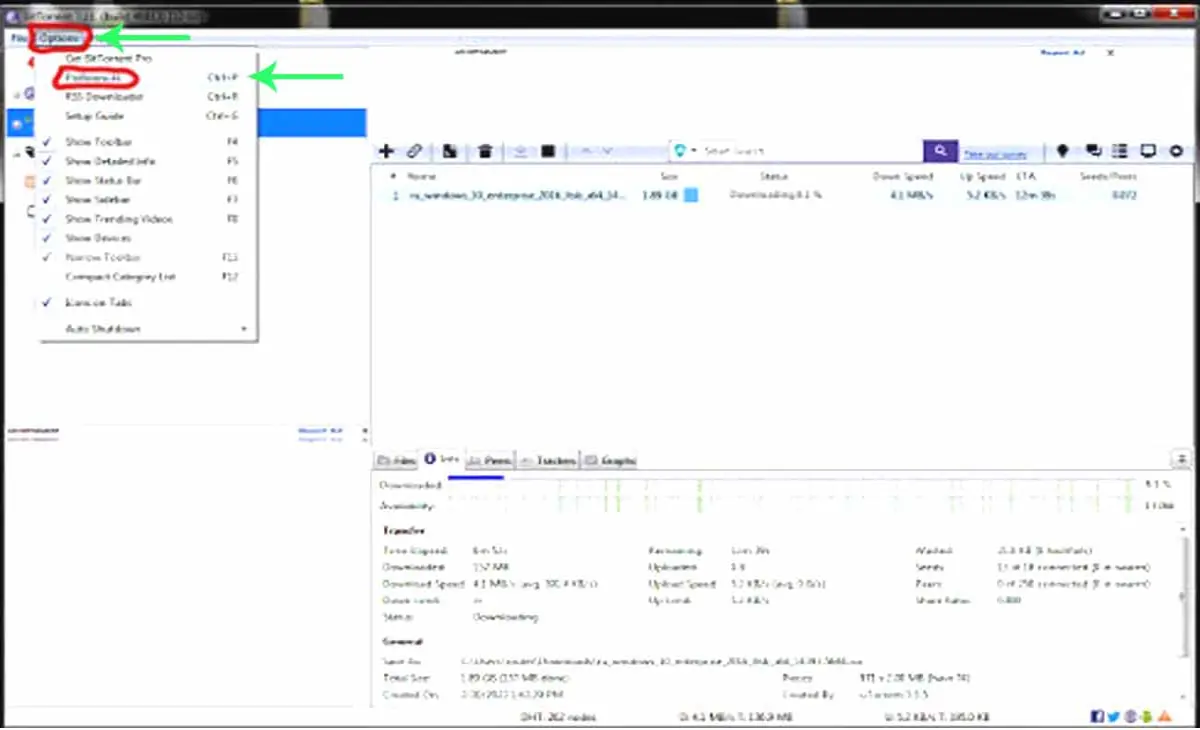The image size is (1200, 730).
Task: Click the list view toolbar icon
Action: coord(1120,151)
